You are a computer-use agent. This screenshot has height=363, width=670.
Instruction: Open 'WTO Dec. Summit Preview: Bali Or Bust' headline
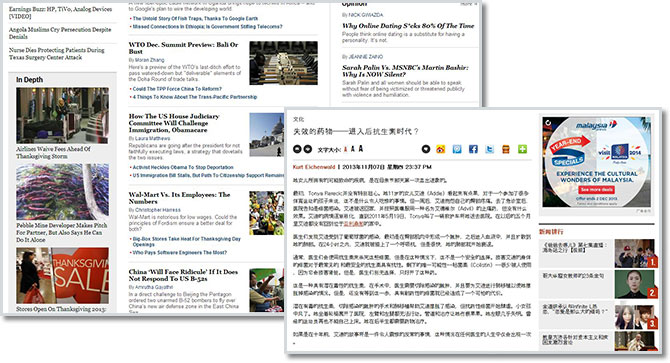pyautogui.click(x=184, y=48)
